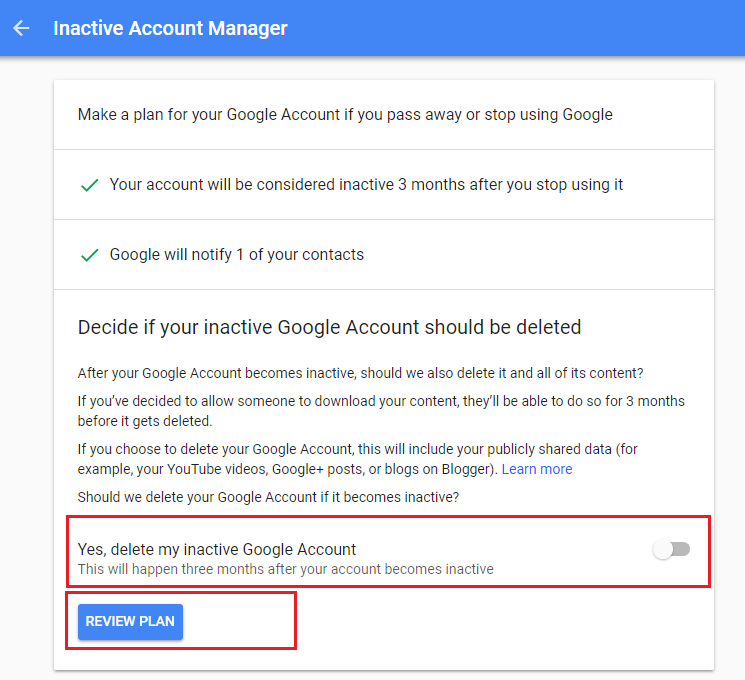Select the account inactive after 3 months row

click(384, 185)
